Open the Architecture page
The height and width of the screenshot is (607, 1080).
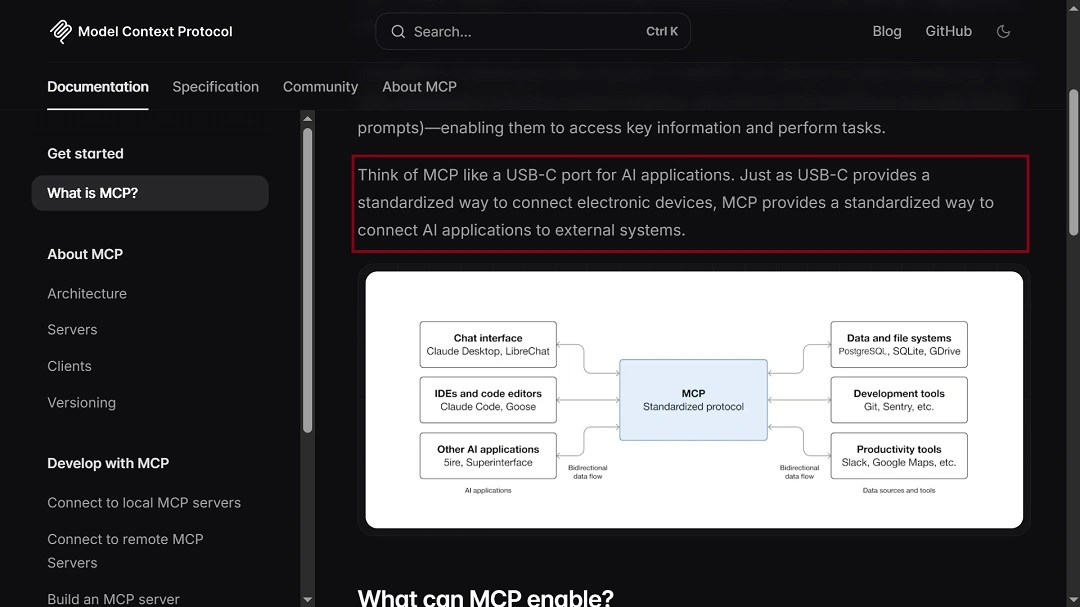[87, 293]
